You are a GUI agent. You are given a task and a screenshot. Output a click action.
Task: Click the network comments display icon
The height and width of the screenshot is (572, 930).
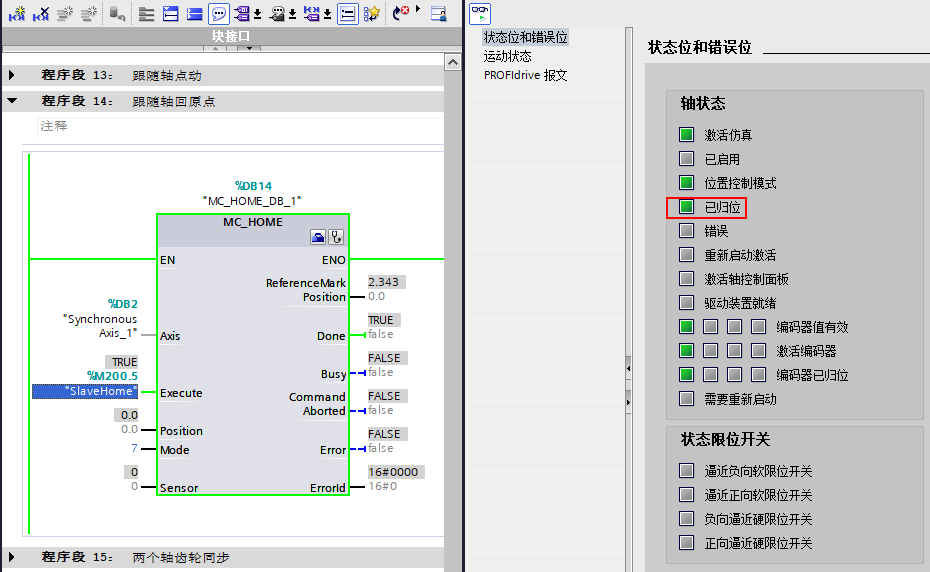point(277,14)
